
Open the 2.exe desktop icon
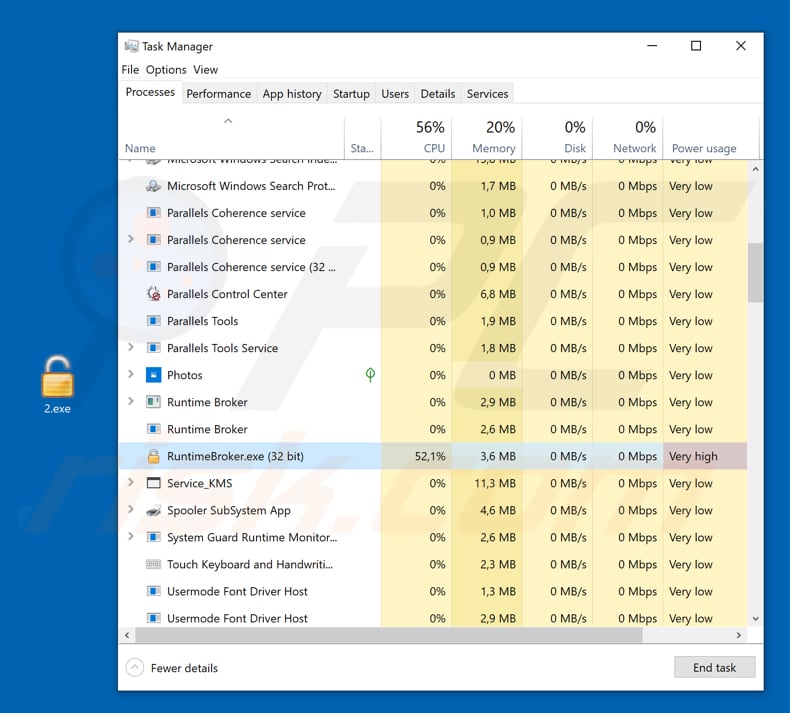(57, 384)
